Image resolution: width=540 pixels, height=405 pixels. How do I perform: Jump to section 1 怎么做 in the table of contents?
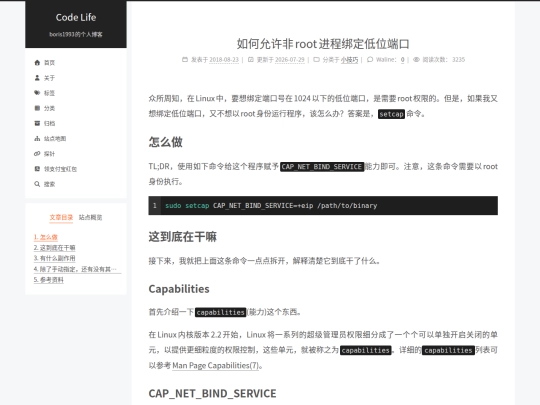coord(45,237)
